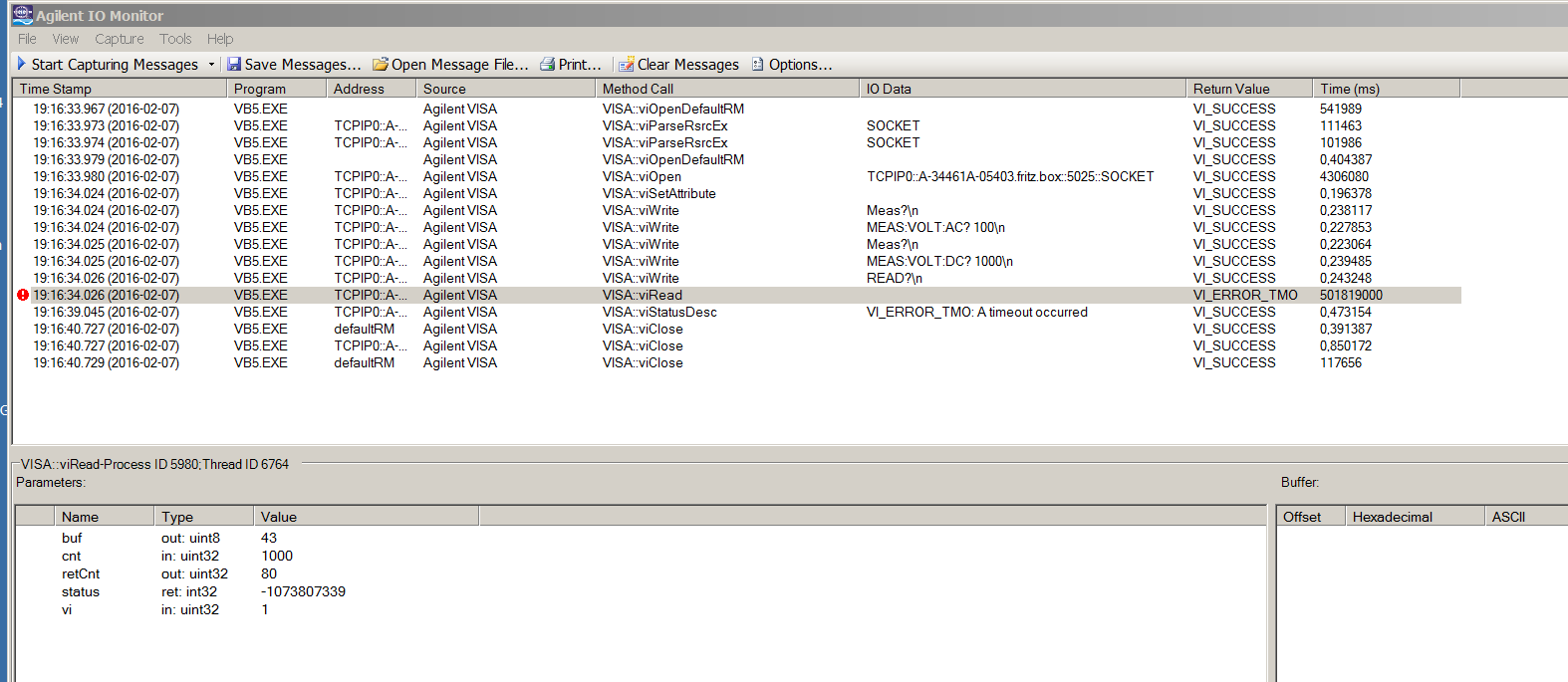Sort by Return Value column header
The image size is (1568, 682).
(x=1250, y=89)
